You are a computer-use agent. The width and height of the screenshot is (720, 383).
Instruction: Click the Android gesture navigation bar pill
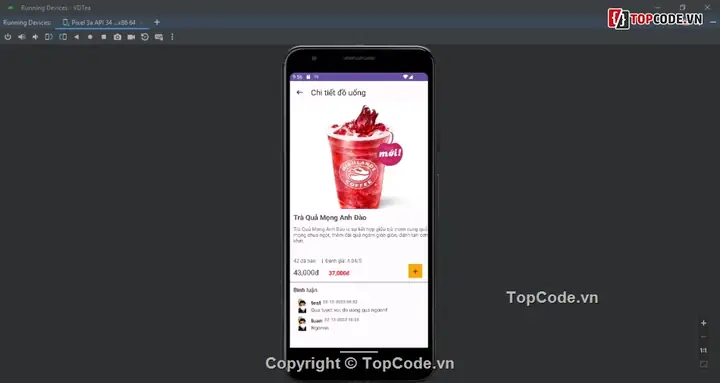[359, 352]
